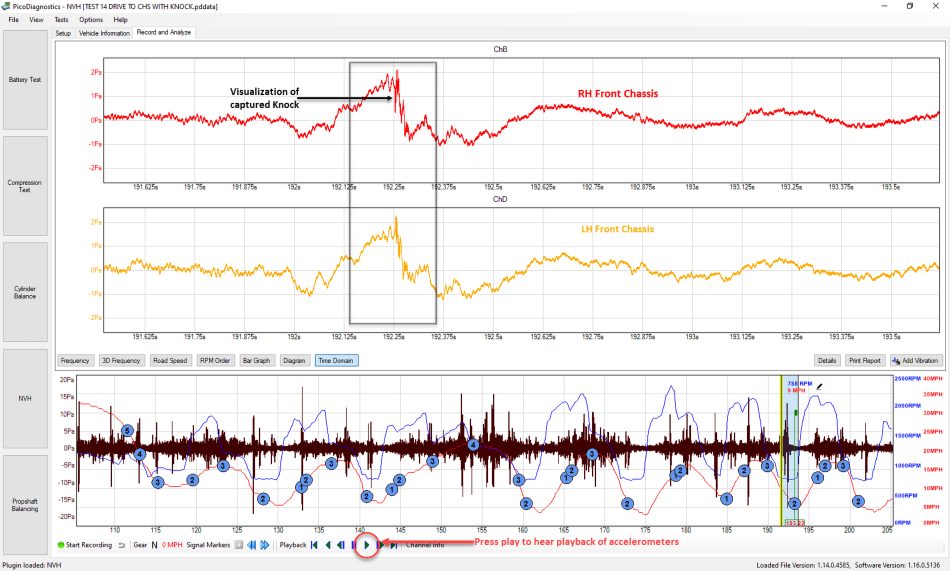This screenshot has width=950, height=571.
Task: Open the Tests menu
Action: [61, 19]
